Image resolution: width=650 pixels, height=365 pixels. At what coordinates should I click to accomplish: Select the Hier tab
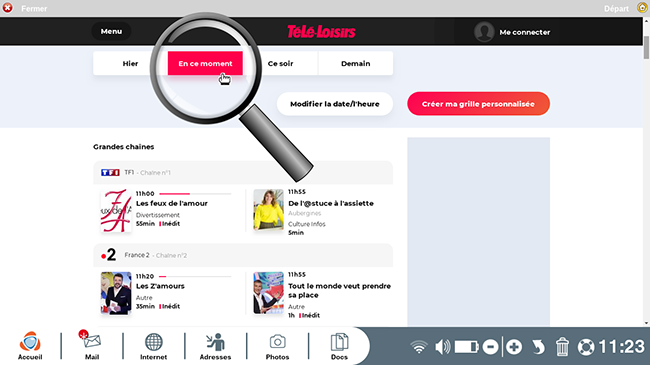tap(130, 63)
